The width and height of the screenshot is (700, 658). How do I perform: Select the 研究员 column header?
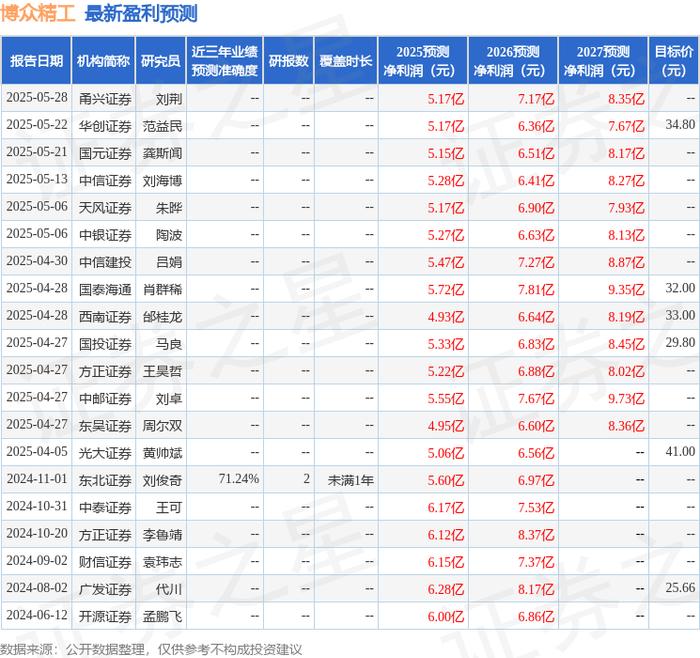point(161,61)
